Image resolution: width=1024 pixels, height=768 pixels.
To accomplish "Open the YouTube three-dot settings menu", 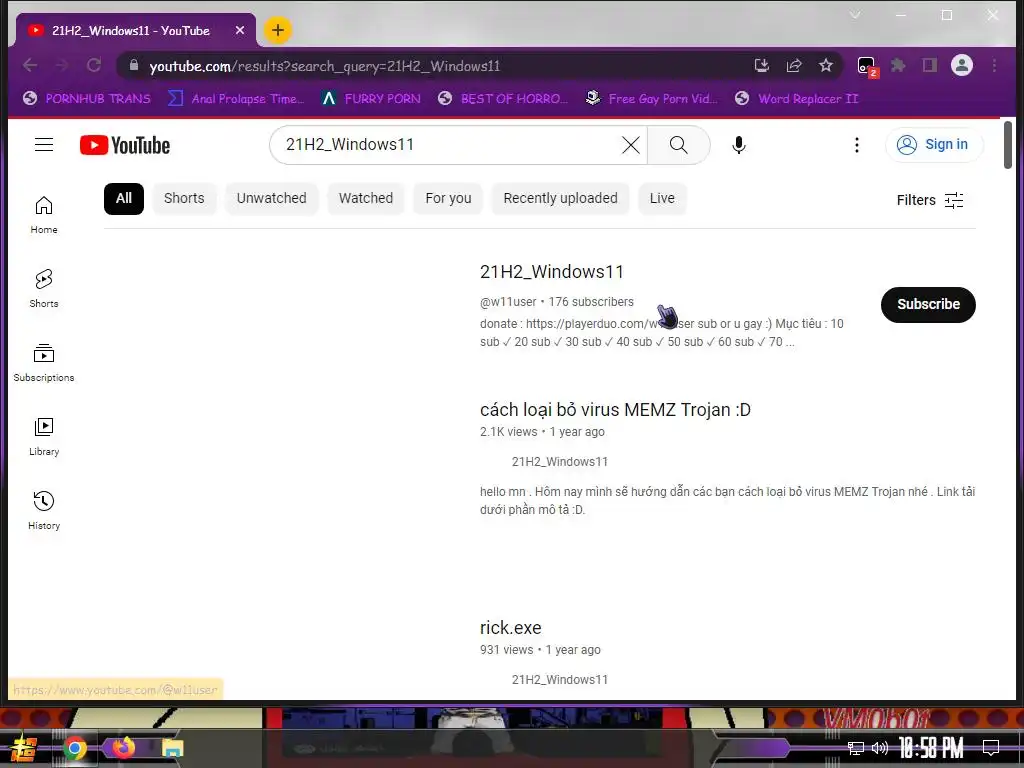I will [x=857, y=145].
